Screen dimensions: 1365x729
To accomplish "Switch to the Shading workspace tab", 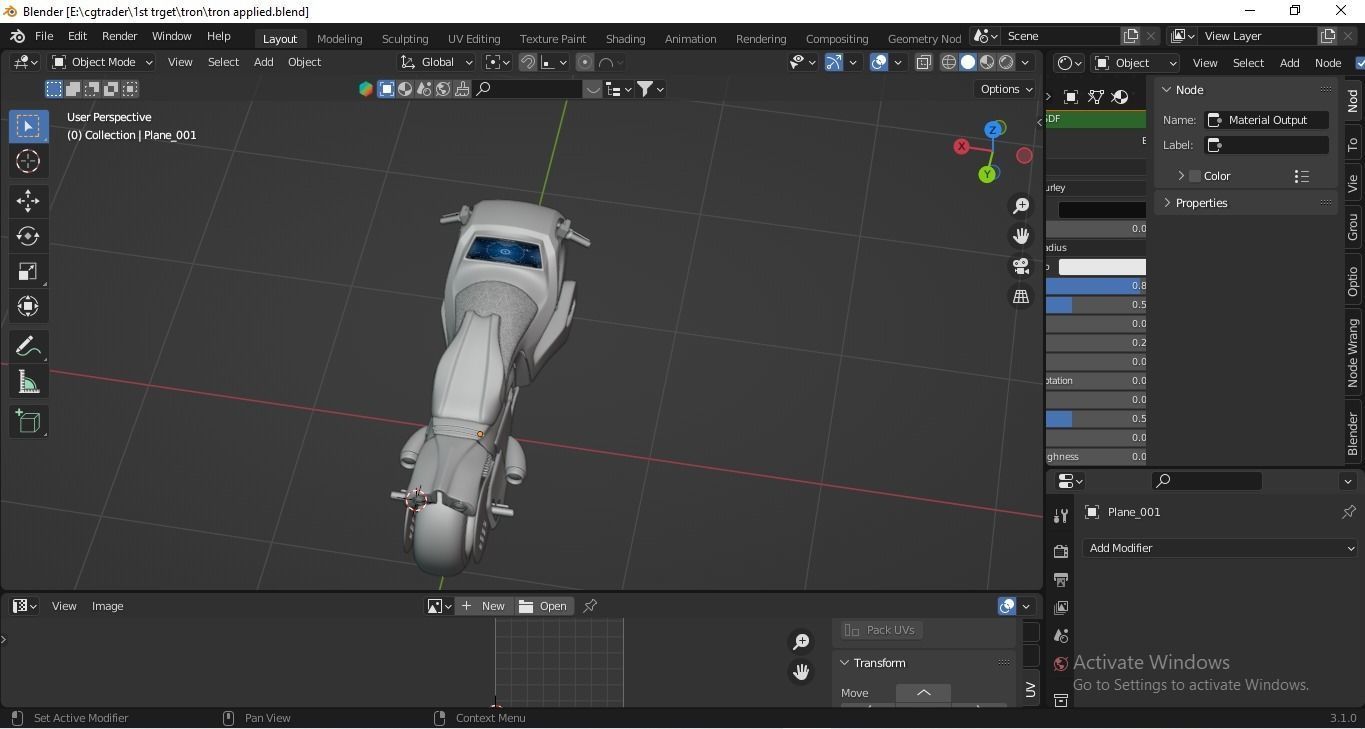I will pos(625,39).
